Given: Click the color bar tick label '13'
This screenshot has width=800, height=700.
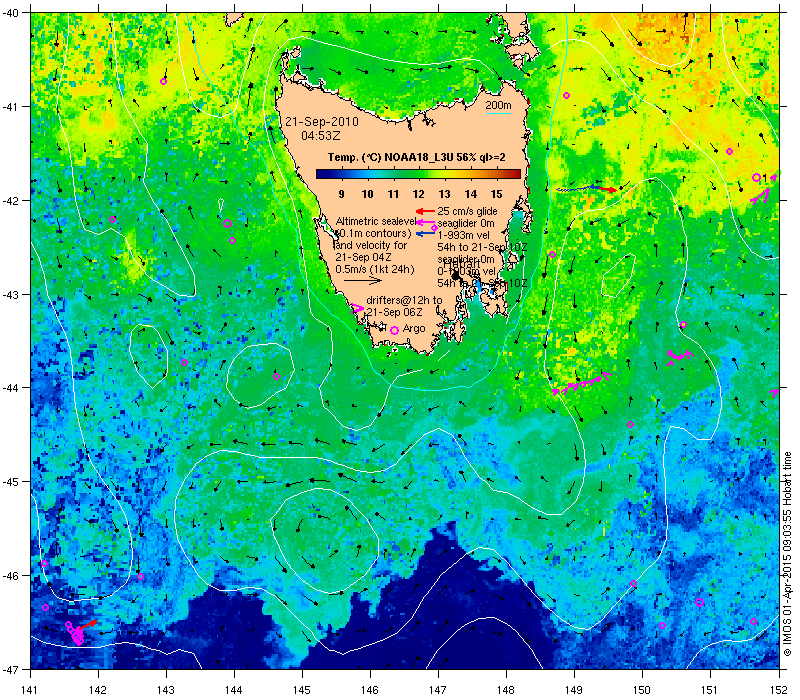Looking at the screenshot, I should tap(444, 194).
